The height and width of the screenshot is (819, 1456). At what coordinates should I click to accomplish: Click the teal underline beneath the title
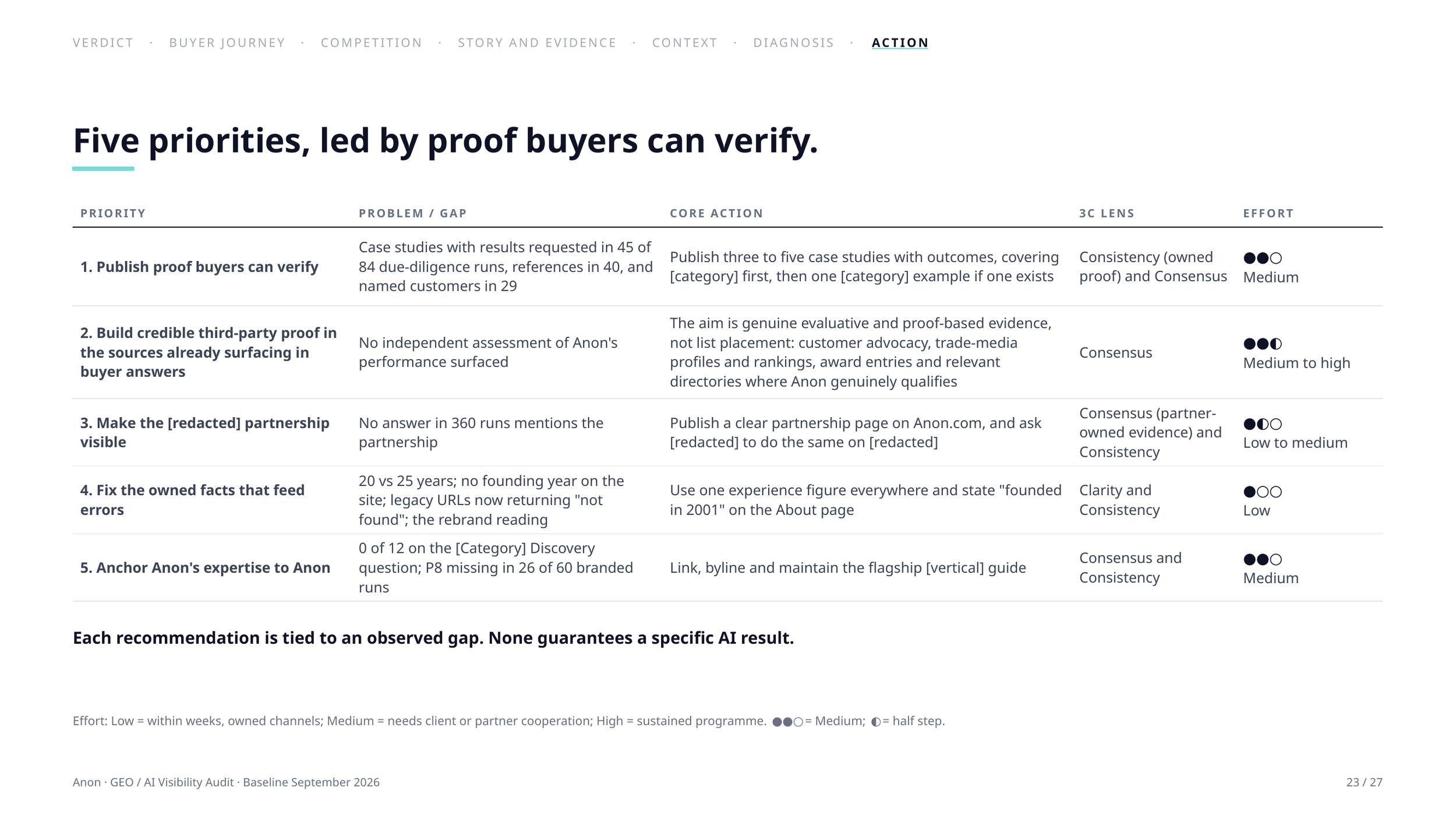click(103, 169)
